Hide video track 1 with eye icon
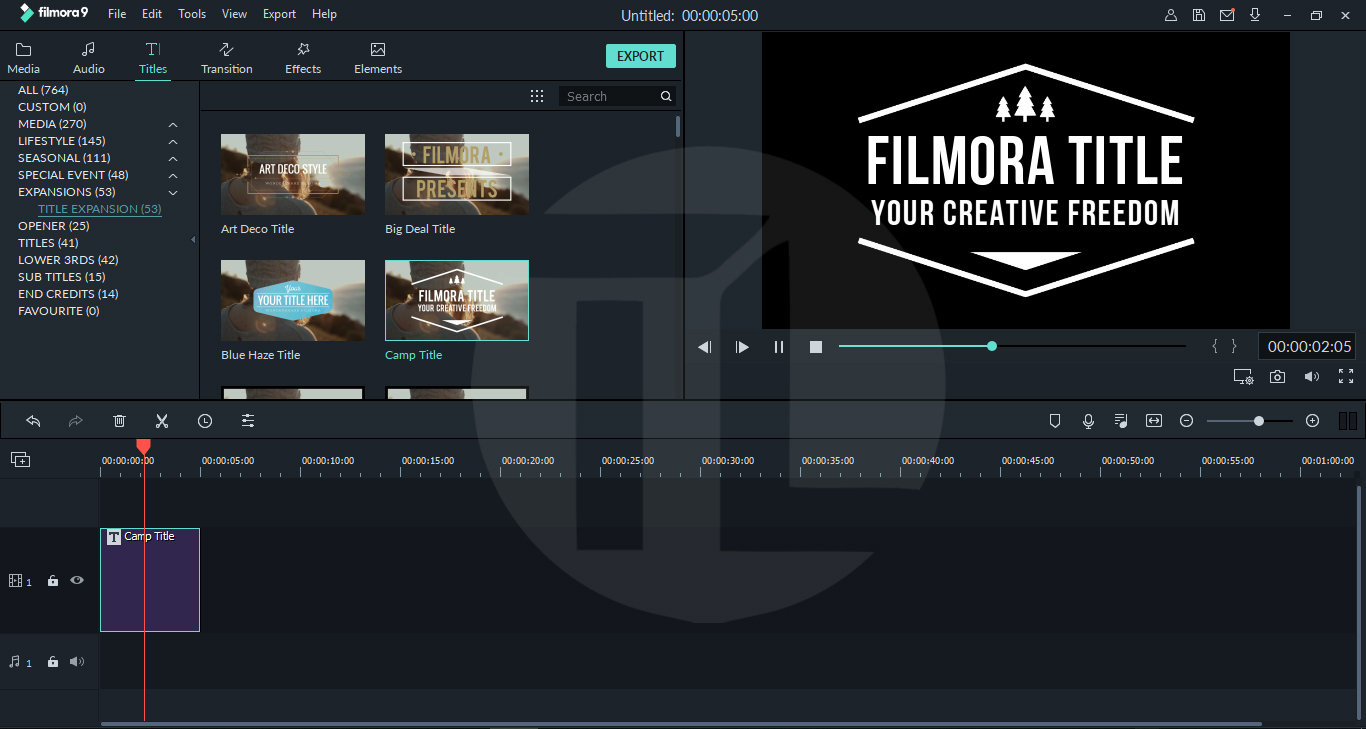 pos(77,580)
